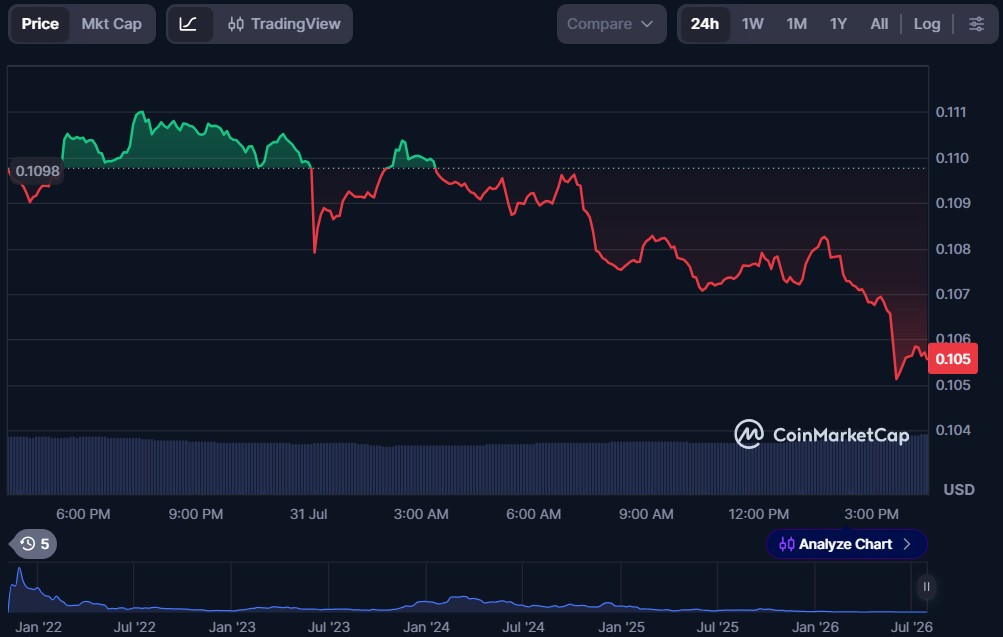1003x637 pixels.
Task: Click Jan '22 on the overview timeline
Action: [38, 627]
